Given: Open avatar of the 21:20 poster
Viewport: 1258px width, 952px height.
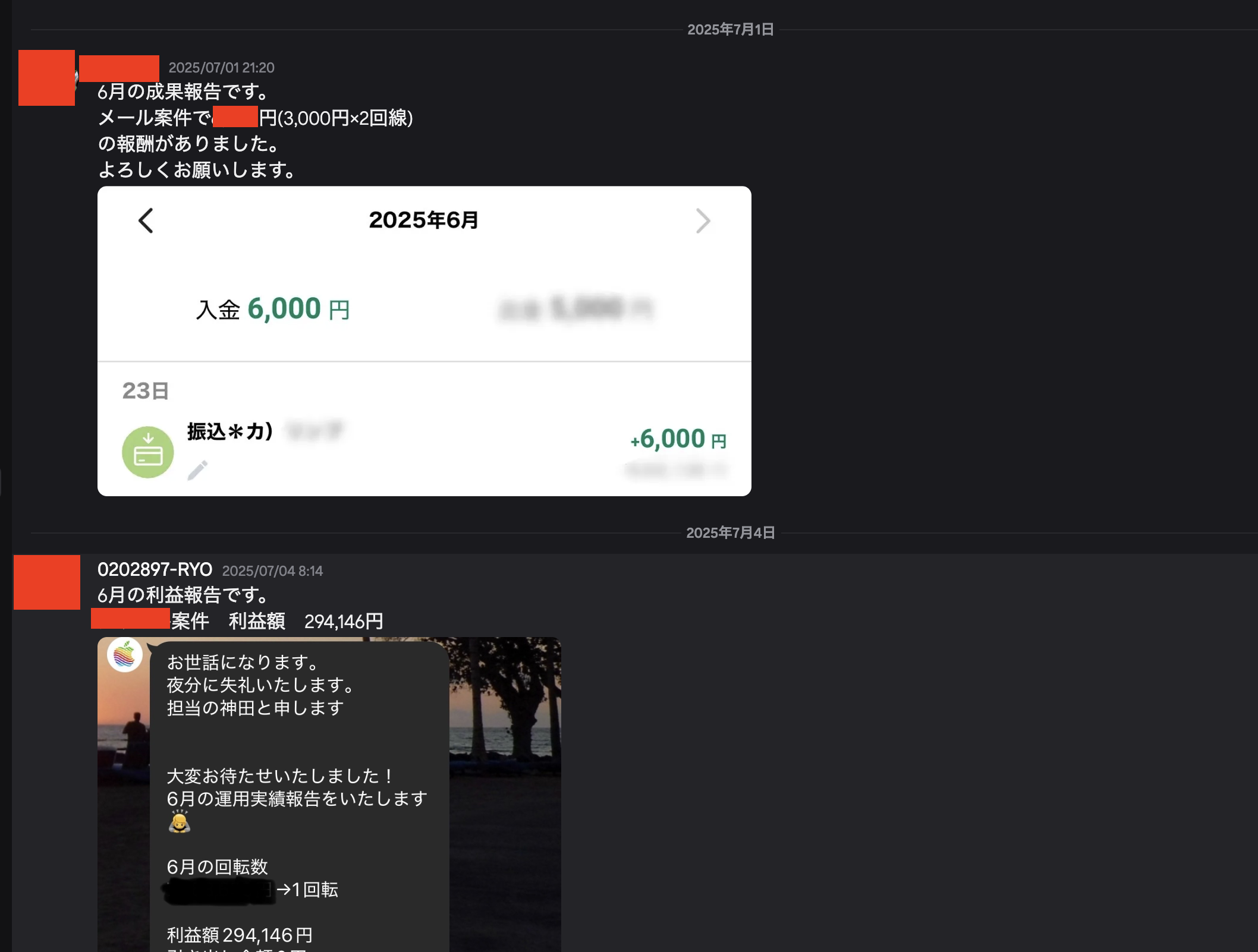Looking at the screenshot, I should coord(46,78).
